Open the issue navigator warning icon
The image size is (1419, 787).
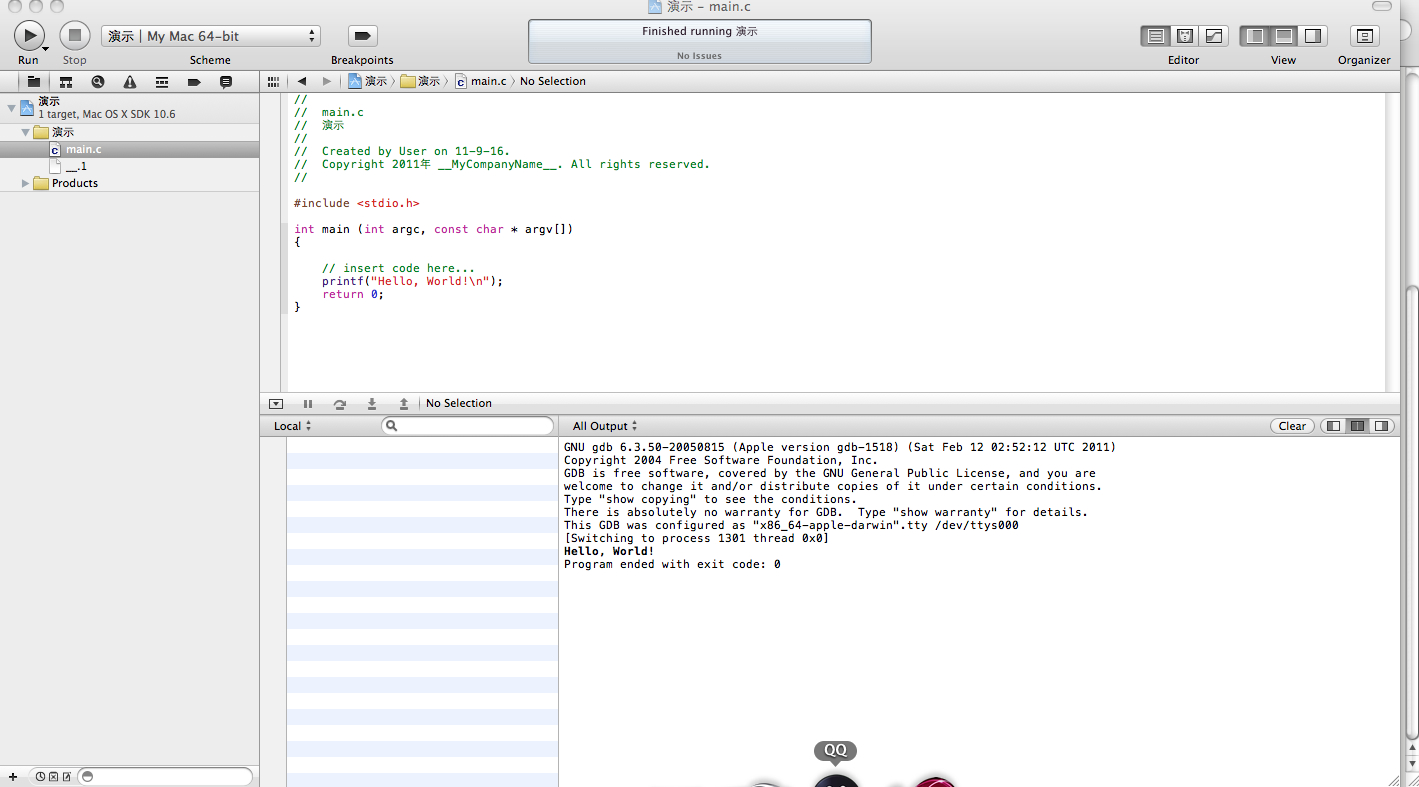pos(130,82)
